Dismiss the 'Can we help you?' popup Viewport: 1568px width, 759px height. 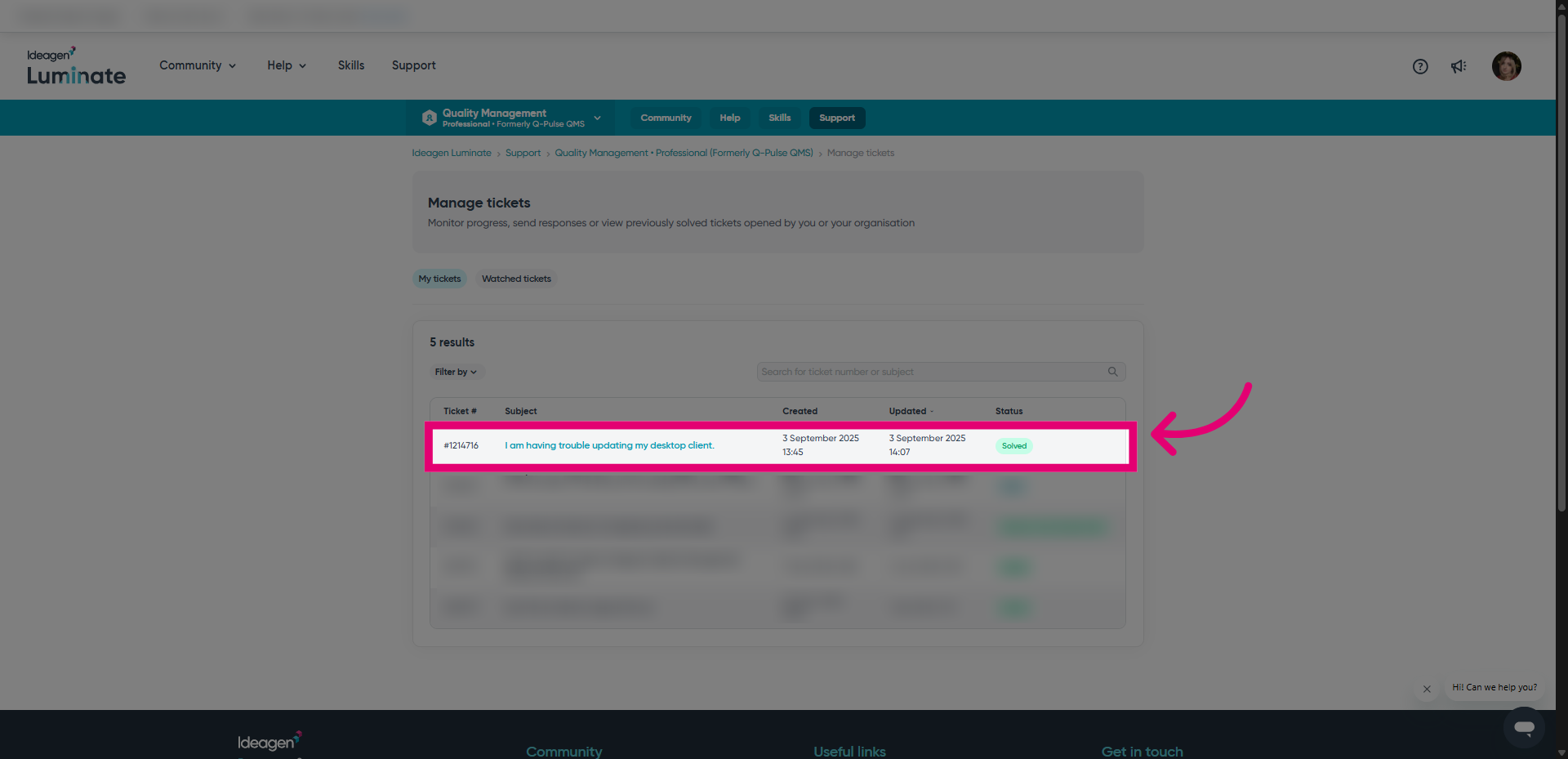1427,689
